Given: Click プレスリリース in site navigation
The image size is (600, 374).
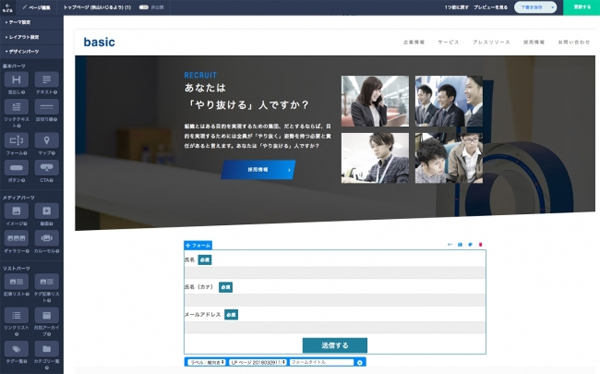Looking at the screenshot, I should [491, 42].
